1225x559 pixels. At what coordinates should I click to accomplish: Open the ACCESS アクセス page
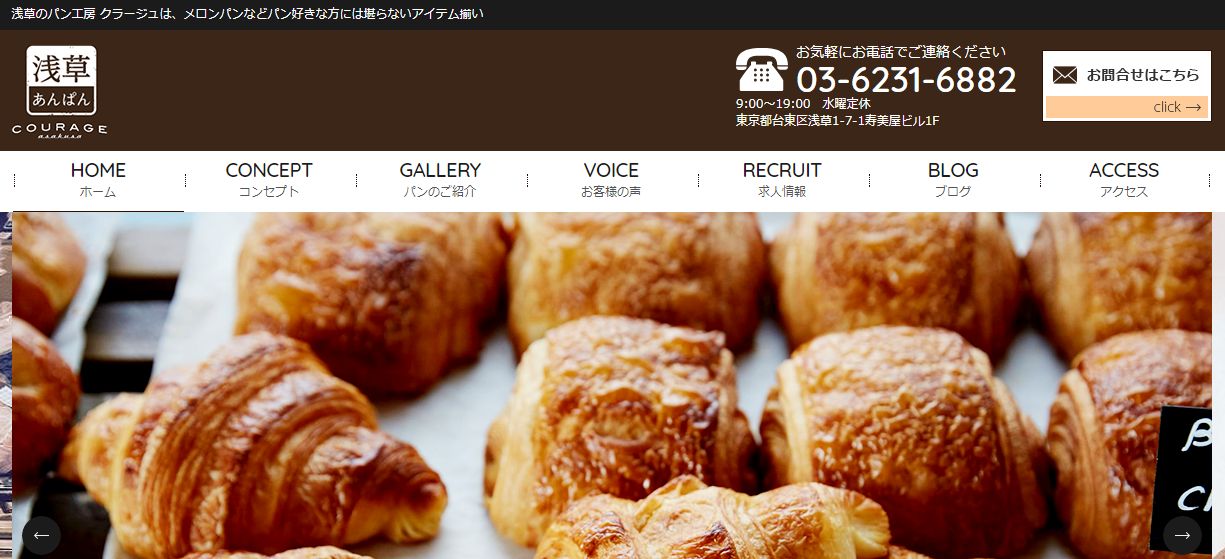1124,181
